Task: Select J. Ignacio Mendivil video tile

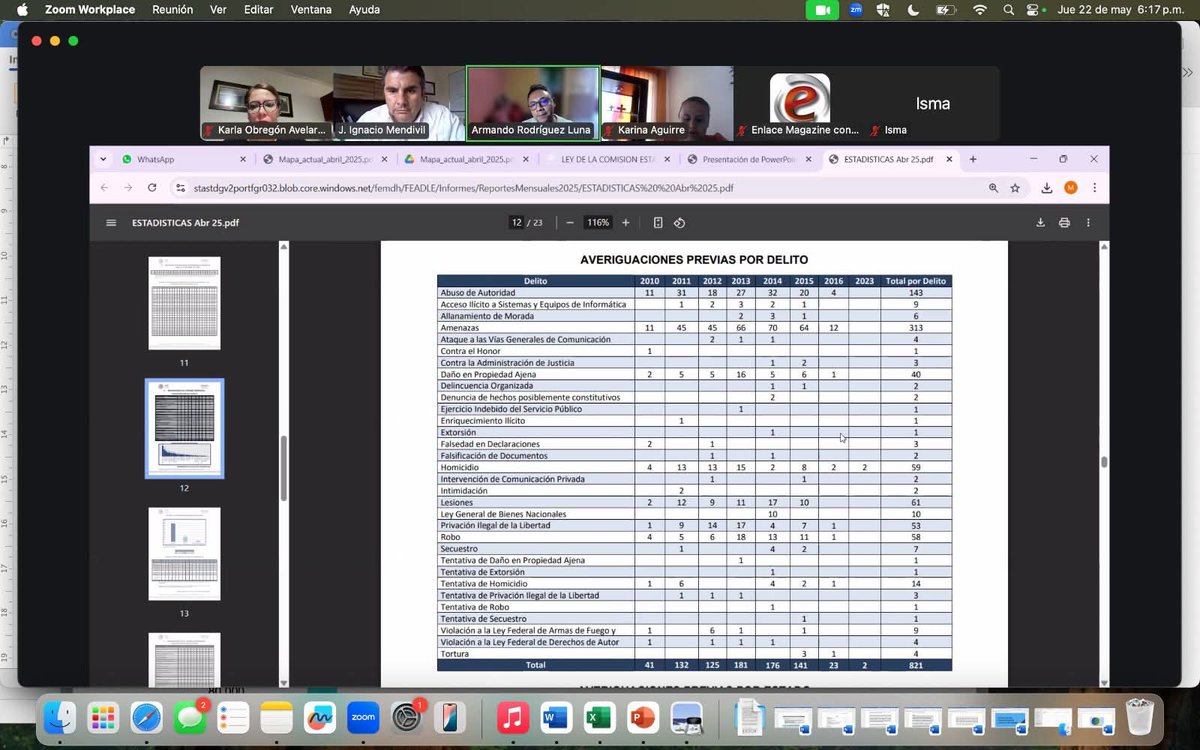Action: click(399, 103)
